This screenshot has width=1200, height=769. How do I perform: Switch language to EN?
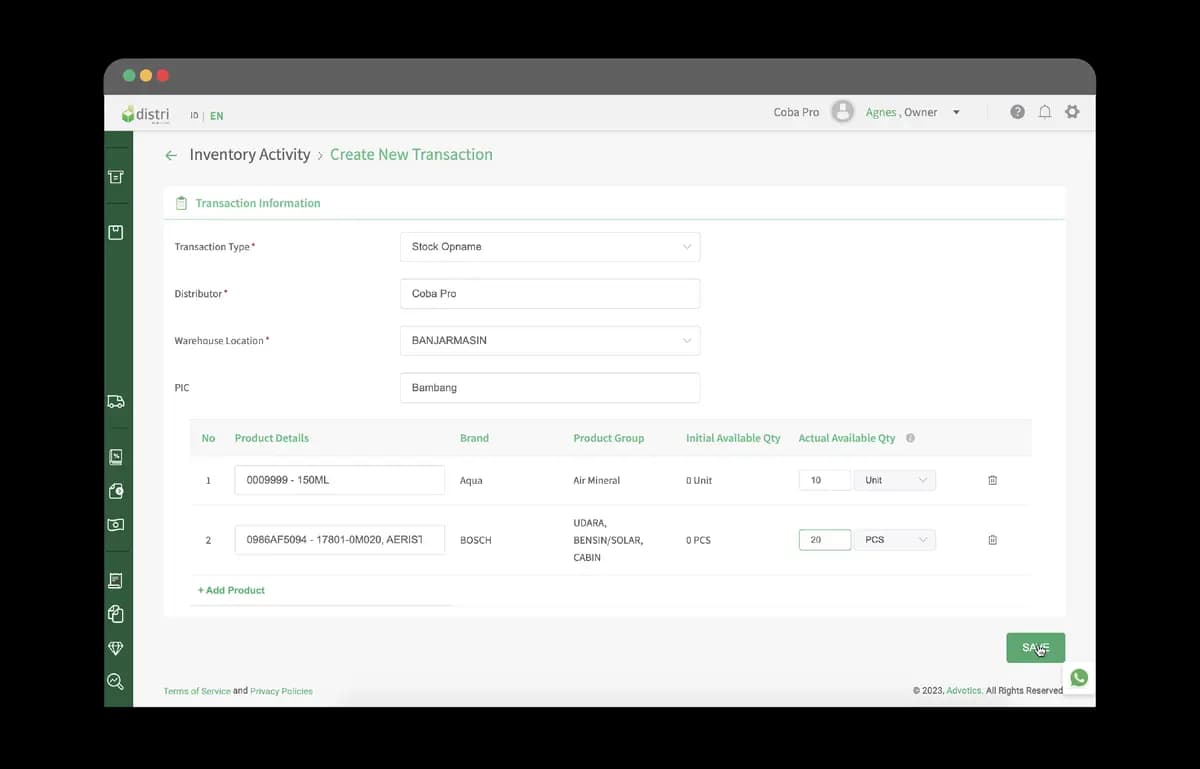tap(217, 116)
